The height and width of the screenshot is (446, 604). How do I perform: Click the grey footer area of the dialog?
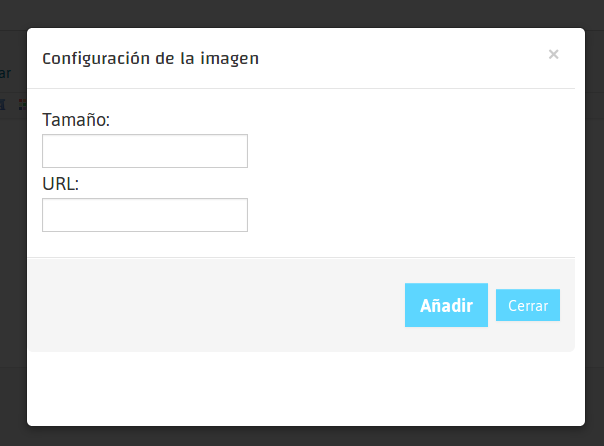tap(200, 305)
